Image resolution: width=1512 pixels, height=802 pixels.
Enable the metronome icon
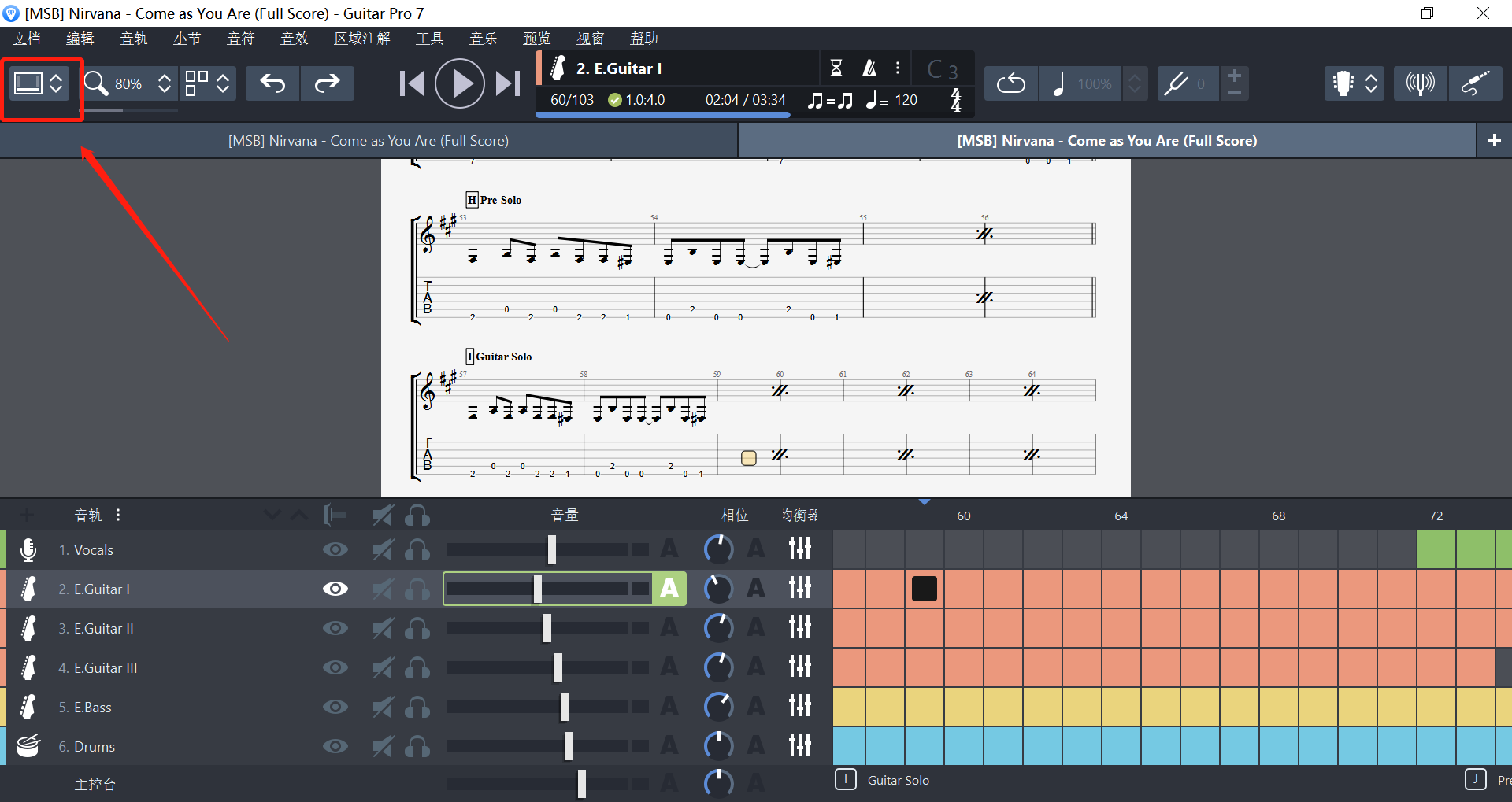(x=869, y=68)
